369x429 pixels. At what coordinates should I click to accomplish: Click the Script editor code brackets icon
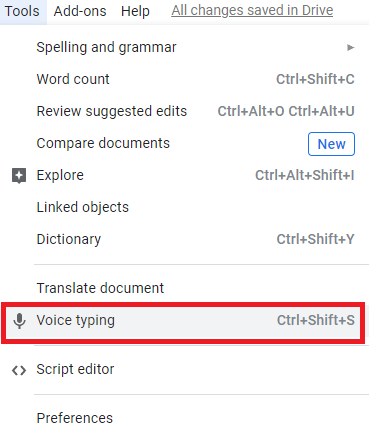pos(19,370)
